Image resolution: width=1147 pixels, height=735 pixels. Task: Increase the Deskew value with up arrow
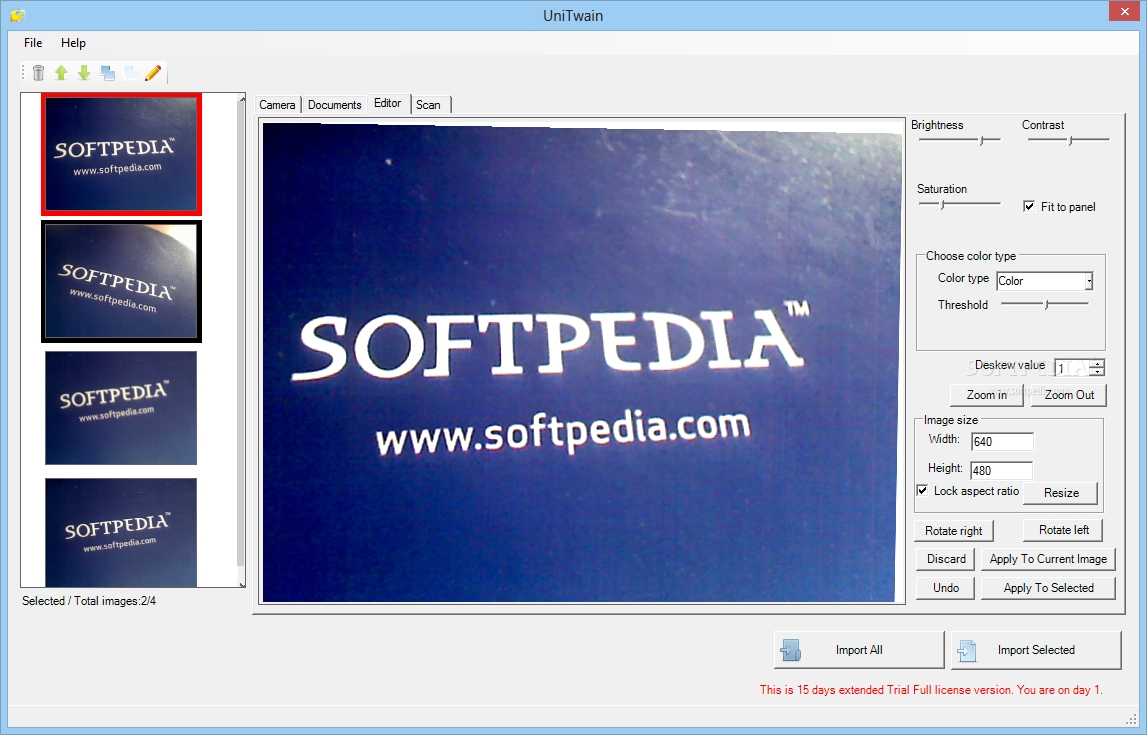click(1097, 363)
